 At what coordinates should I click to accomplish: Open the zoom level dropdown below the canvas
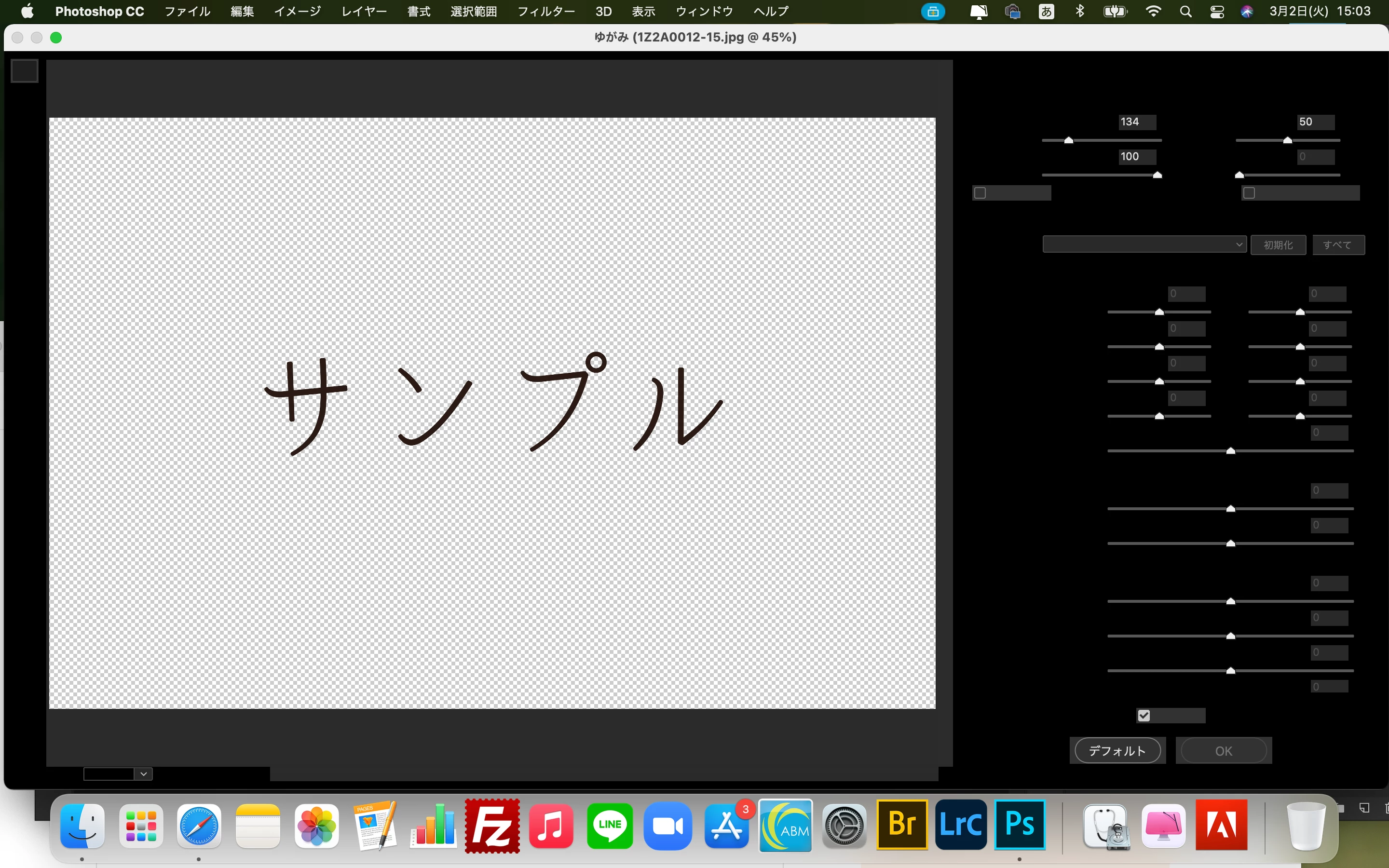point(144,774)
